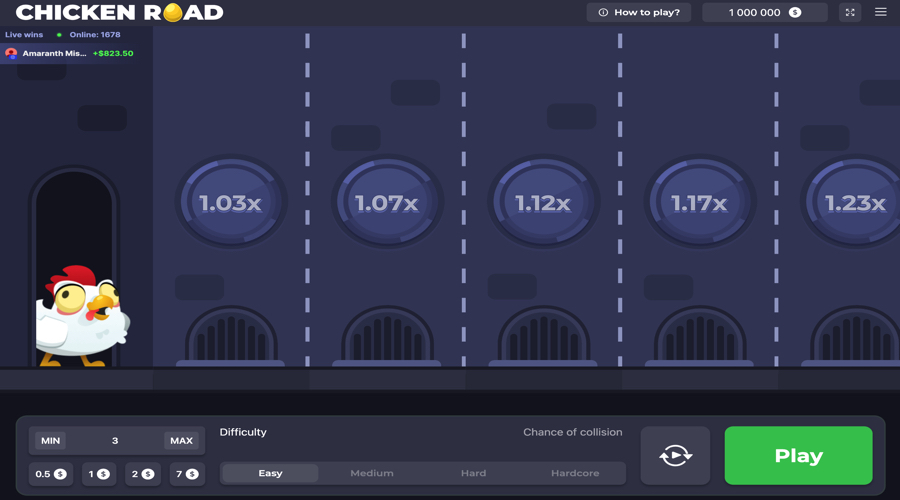The height and width of the screenshot is (500, 900).
Task: Click the auto-play cycle icon button
Action: click(x=675, y=455)
